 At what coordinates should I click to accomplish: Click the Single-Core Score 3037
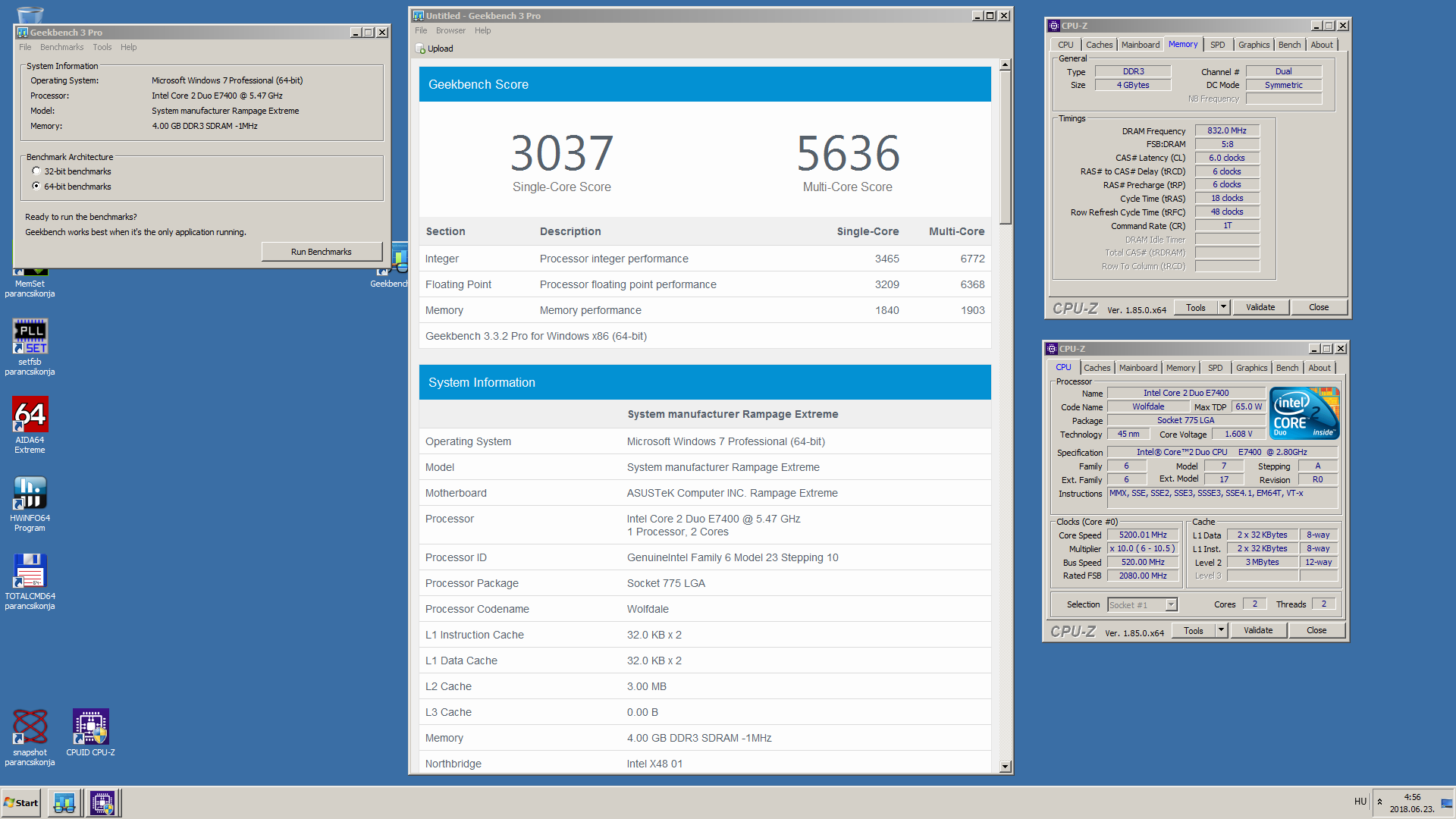click(x=561, y=153)
